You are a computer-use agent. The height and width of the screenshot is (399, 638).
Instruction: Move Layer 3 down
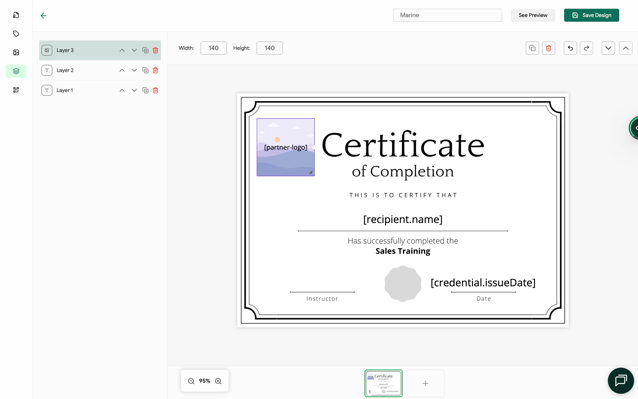(134, 50)
